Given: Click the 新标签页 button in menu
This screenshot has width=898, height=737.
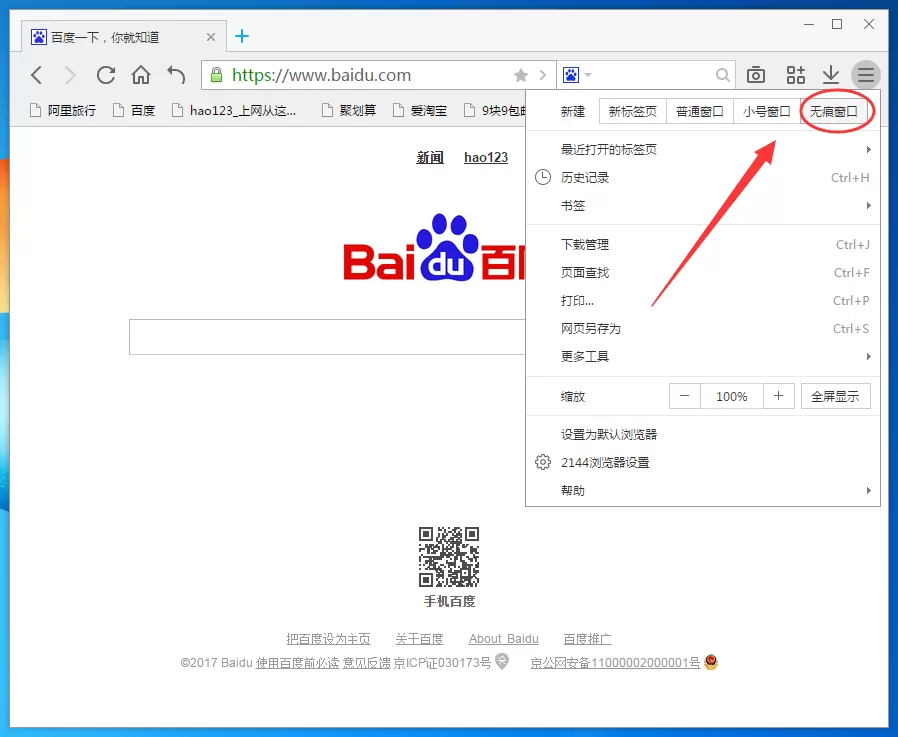Looking at the screenshot, I should coord(633,111).
